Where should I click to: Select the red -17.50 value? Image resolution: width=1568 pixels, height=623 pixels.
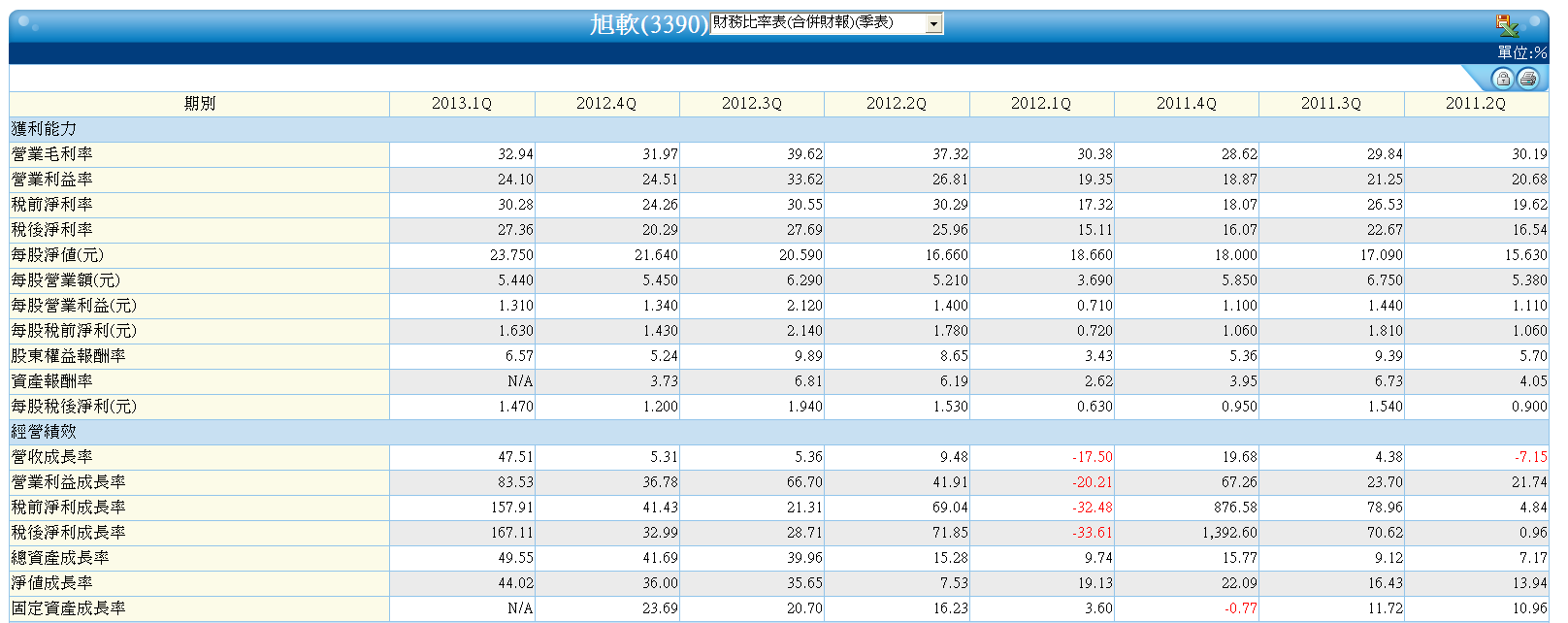1093,457
